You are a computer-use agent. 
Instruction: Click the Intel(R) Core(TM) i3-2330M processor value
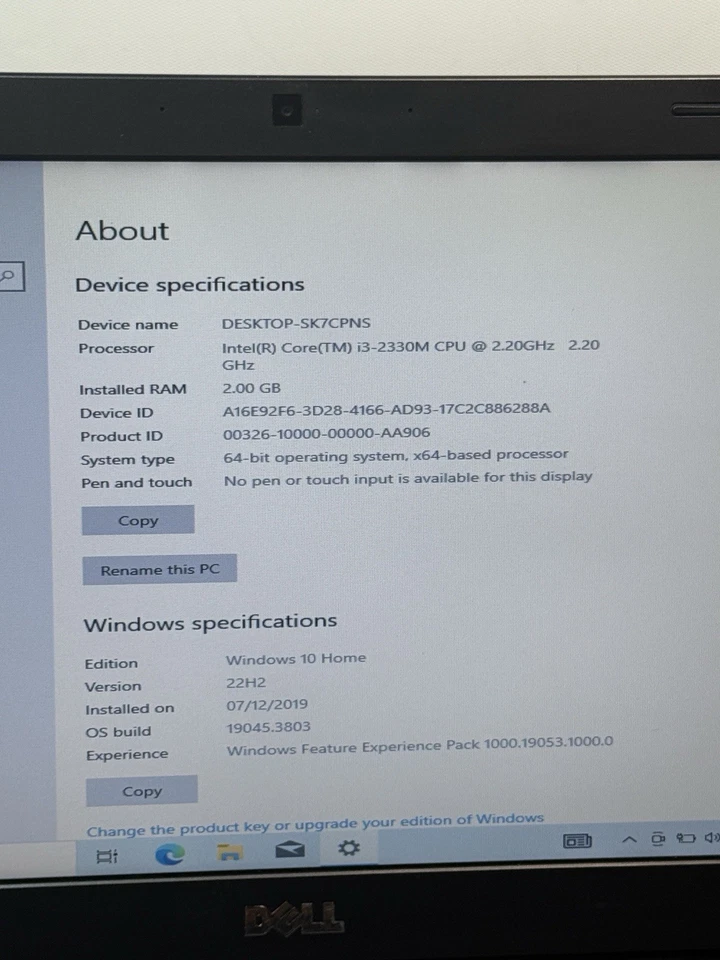(410, 355)
